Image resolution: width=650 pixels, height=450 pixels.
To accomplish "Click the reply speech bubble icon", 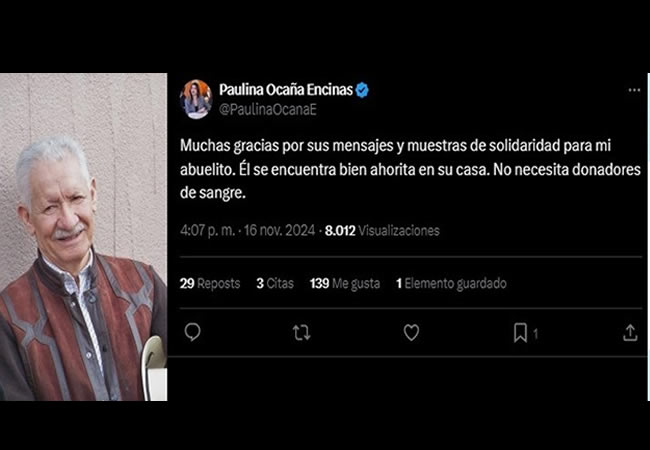I will pyautogui.click(x=192, y=332).
